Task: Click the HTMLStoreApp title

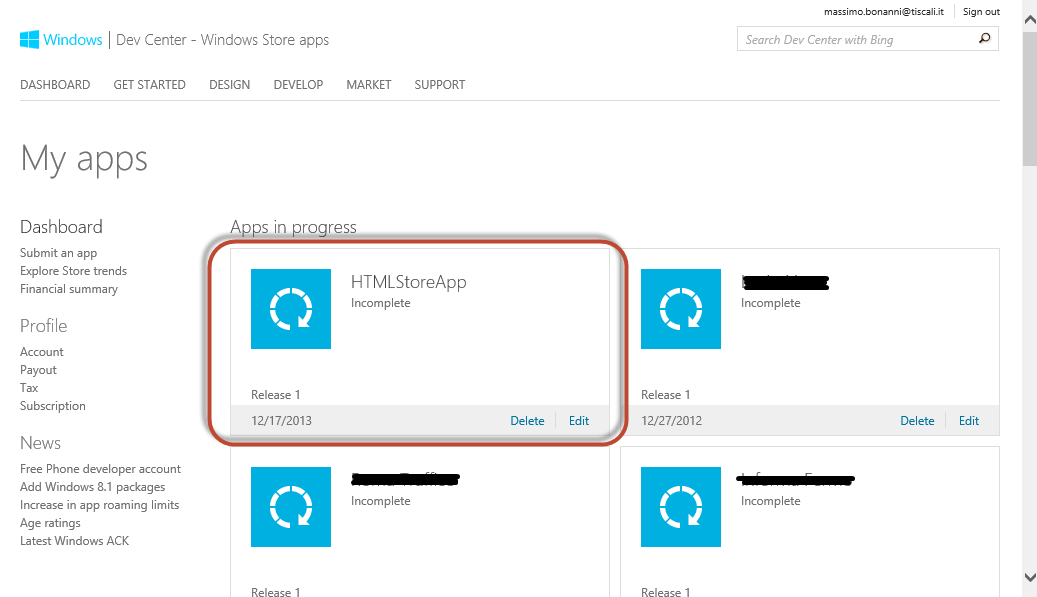Action: [408, 282]
